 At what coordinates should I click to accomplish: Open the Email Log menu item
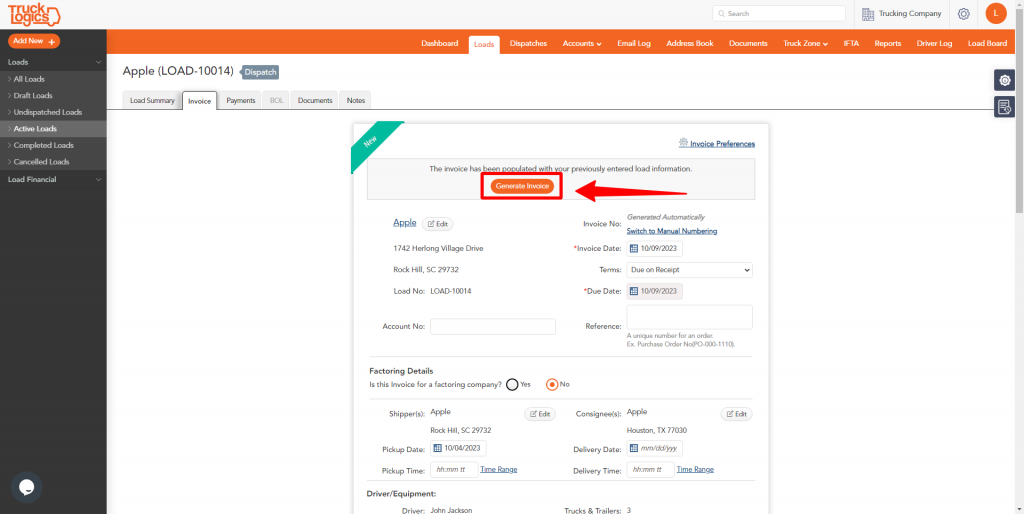[633, 44]
